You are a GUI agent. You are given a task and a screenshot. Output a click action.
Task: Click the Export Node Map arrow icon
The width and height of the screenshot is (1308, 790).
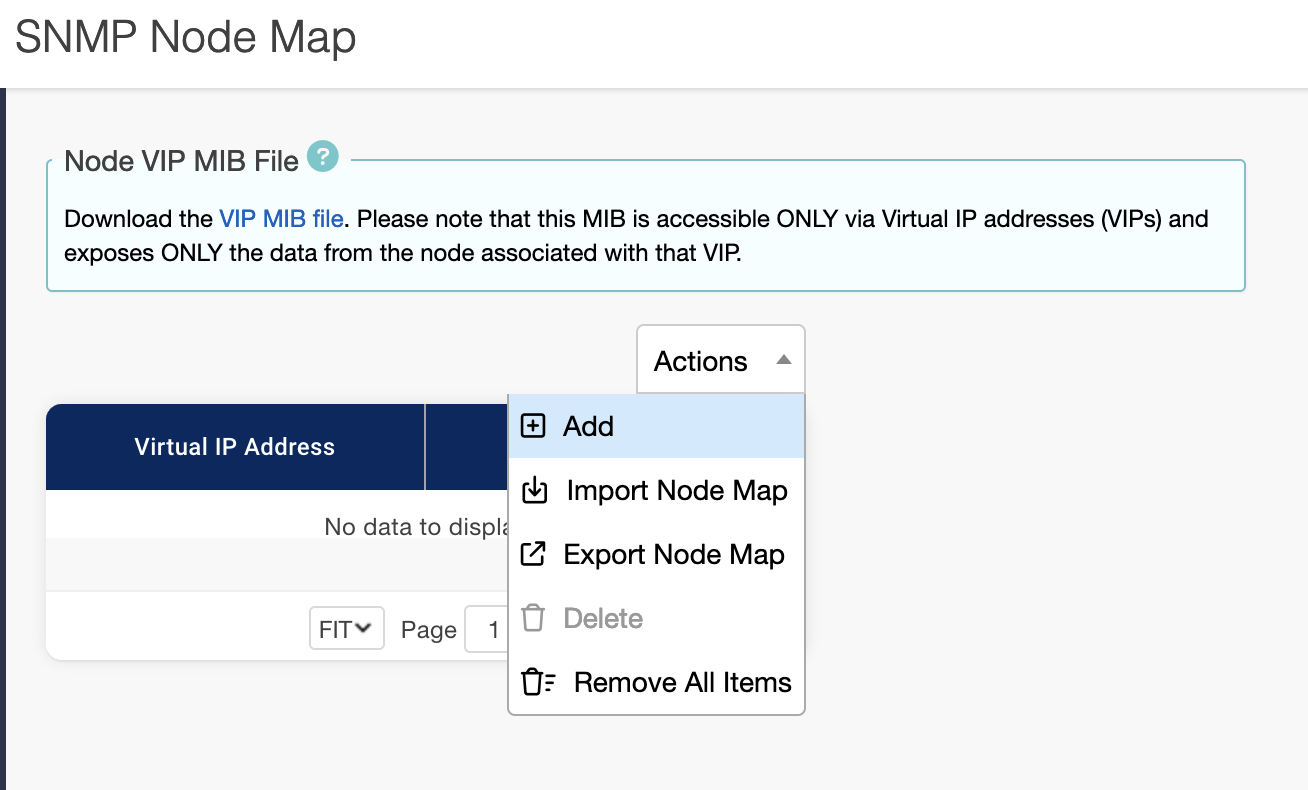[x=534, y=554]
